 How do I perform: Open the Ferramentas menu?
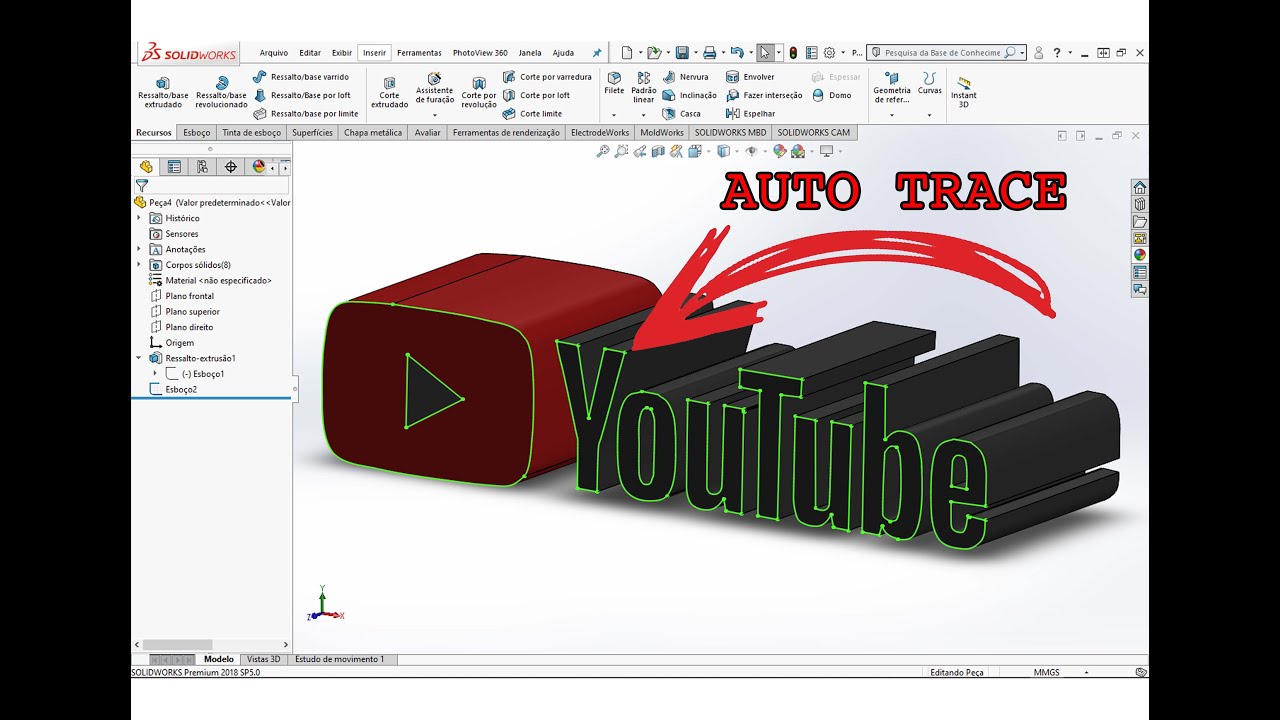pos(419,53)
